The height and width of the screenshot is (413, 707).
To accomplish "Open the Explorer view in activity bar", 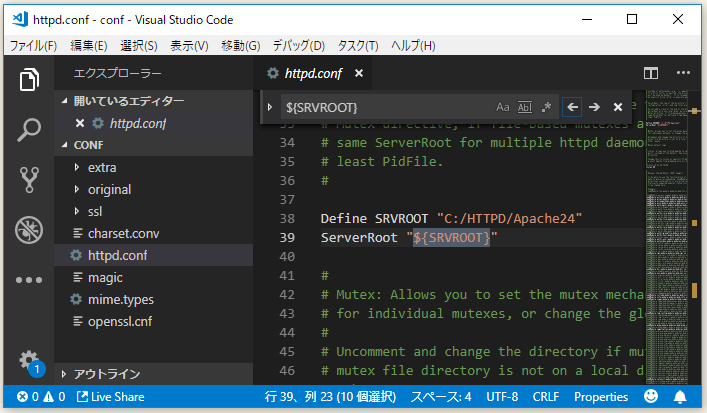I will tap(29, 80).
